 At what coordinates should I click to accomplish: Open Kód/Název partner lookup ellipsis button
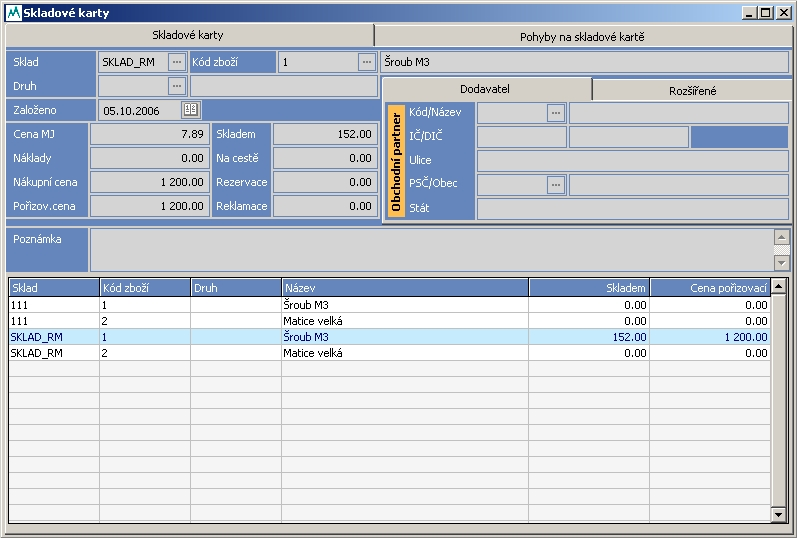click(x=556, y=113)
